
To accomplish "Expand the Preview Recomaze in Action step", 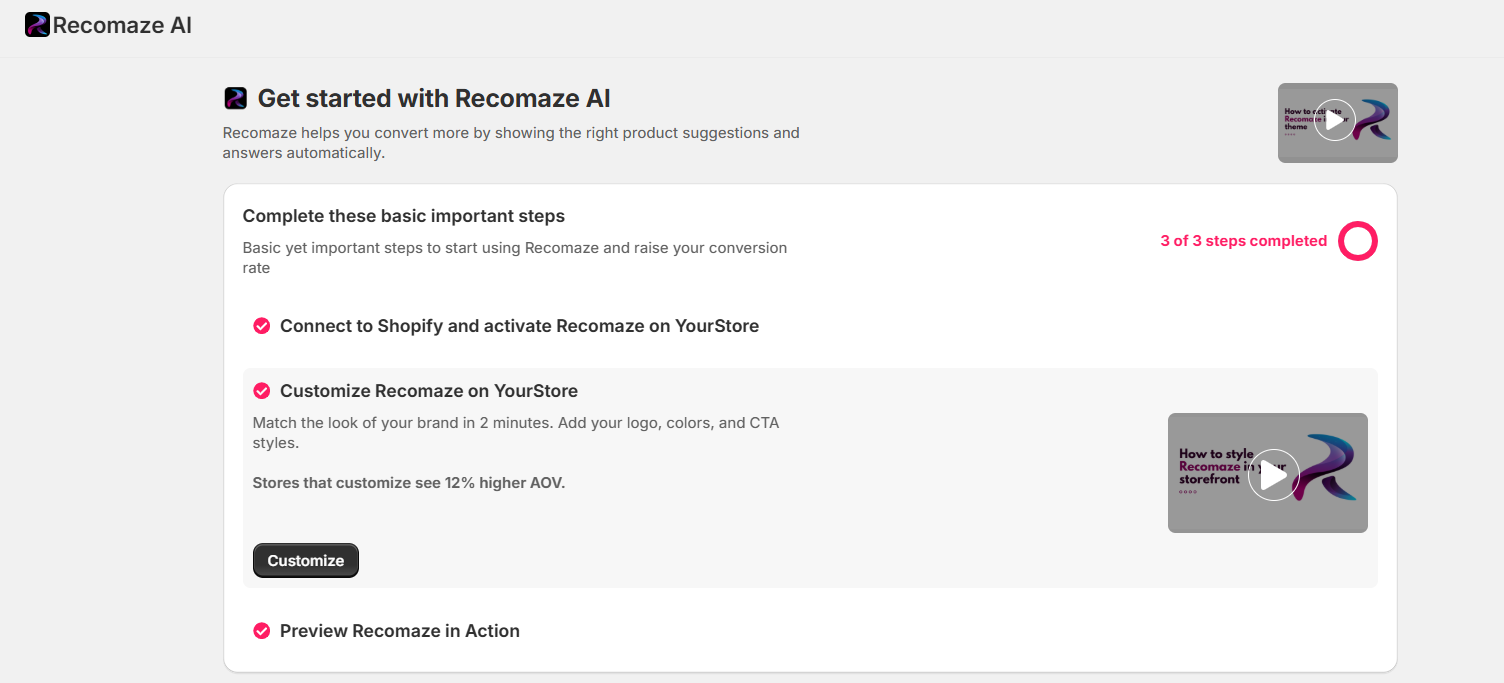I will [x=399, y=631].
